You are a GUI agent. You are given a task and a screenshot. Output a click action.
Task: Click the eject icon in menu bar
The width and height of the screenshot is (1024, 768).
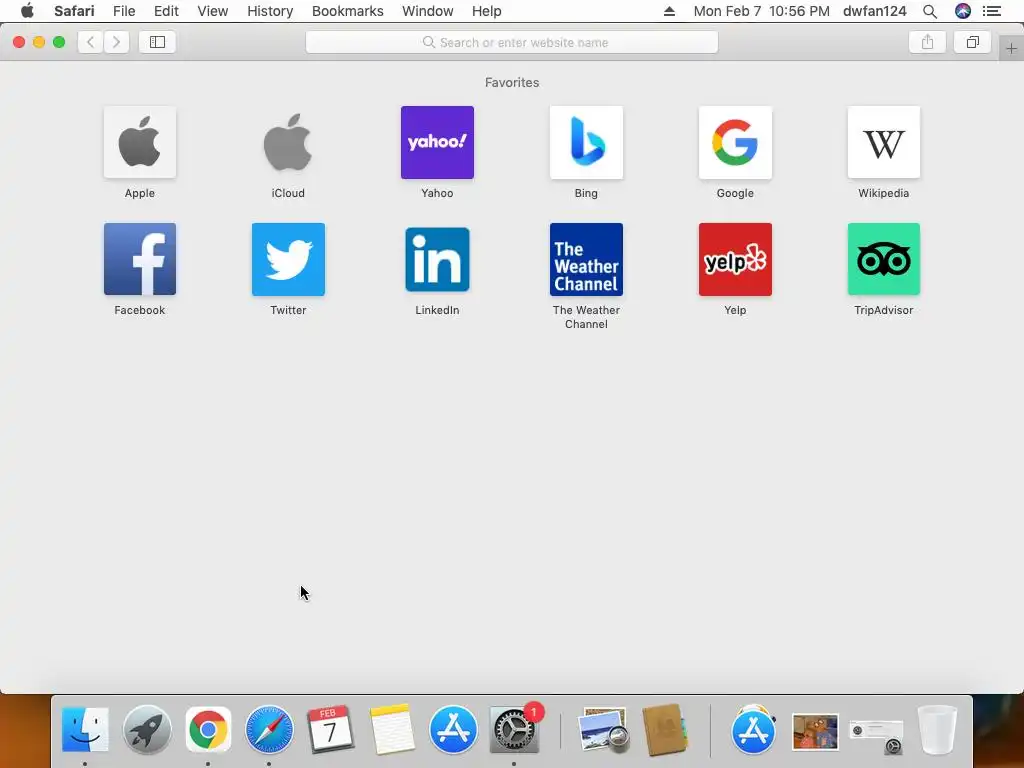669,11
